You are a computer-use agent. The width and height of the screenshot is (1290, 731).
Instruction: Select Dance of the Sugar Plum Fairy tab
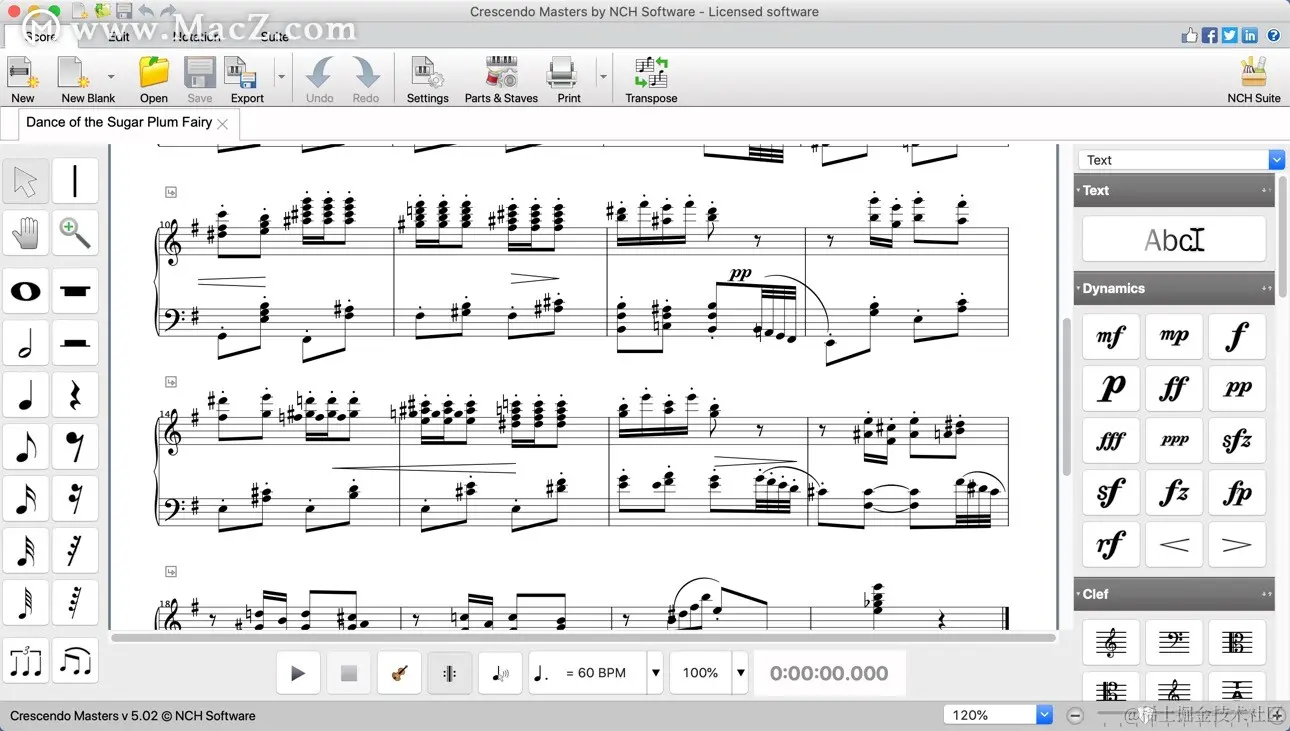119,122
